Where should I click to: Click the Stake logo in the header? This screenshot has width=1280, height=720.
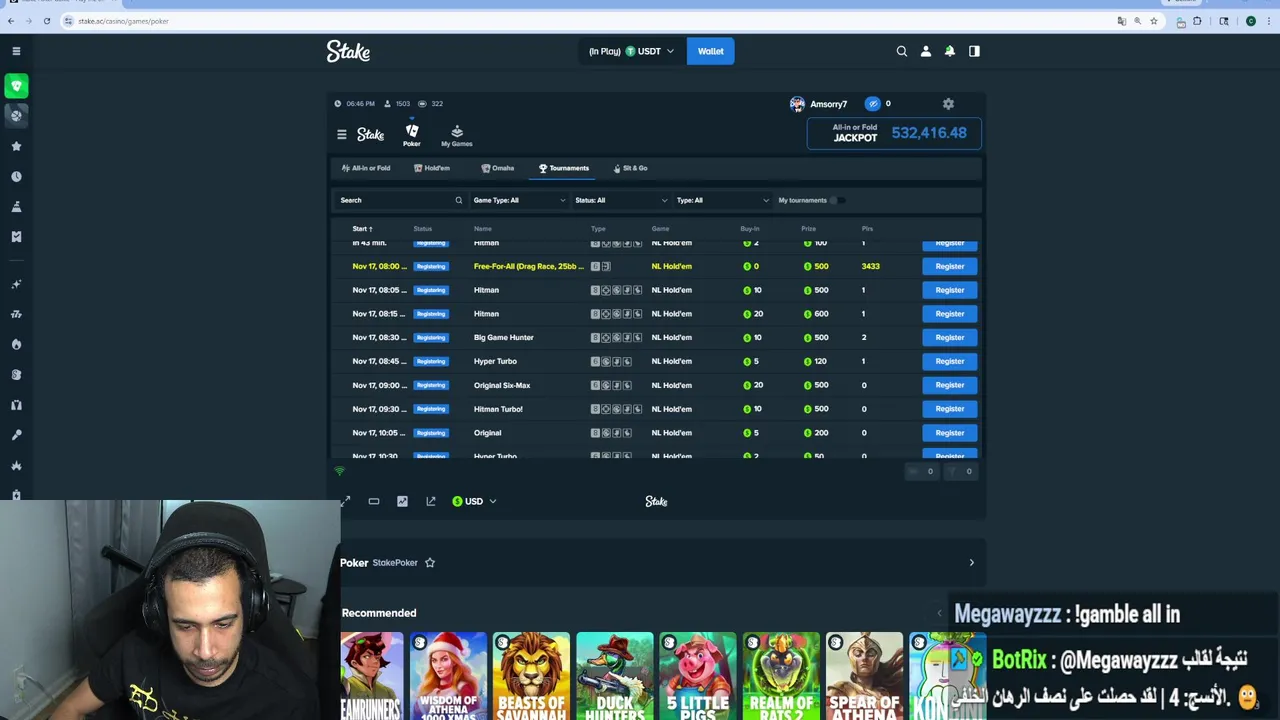[348, 51]
